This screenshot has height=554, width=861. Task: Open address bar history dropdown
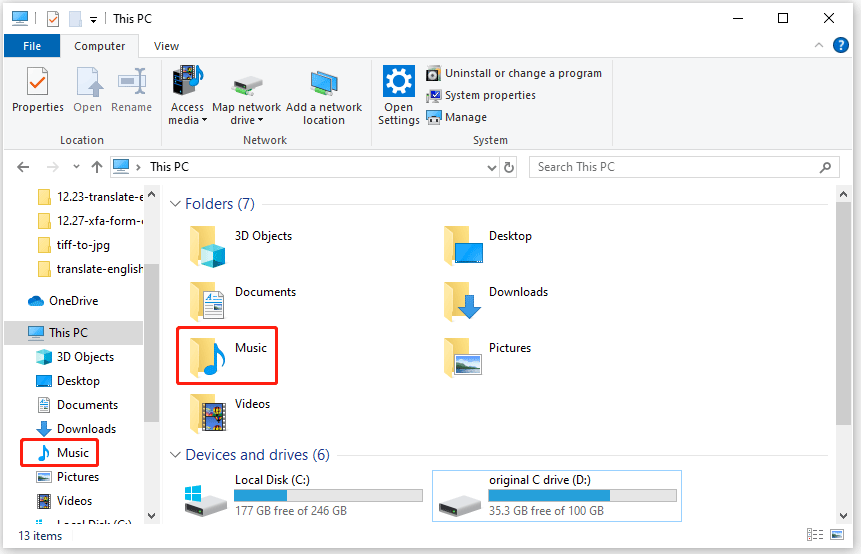click(x=488, y=167)
